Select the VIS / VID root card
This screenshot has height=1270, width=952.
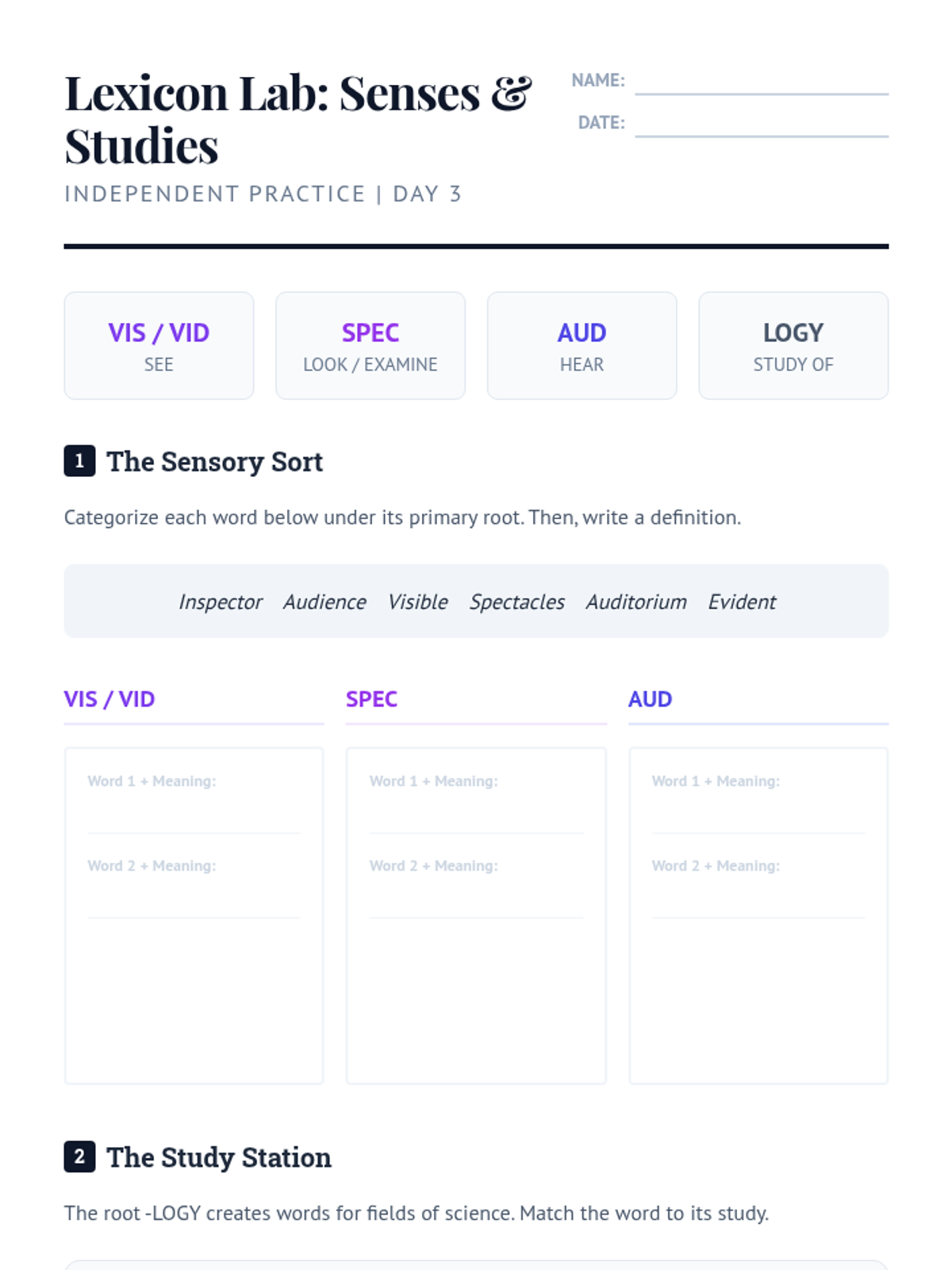tap(159, 345)
